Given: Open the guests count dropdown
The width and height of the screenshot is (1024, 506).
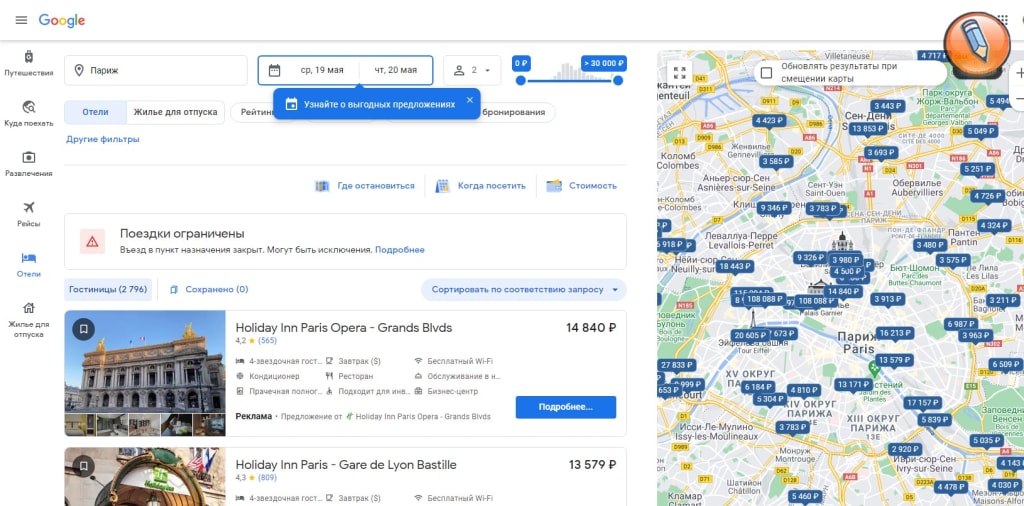Looking at the screenshot, I should tap(472, 70).
